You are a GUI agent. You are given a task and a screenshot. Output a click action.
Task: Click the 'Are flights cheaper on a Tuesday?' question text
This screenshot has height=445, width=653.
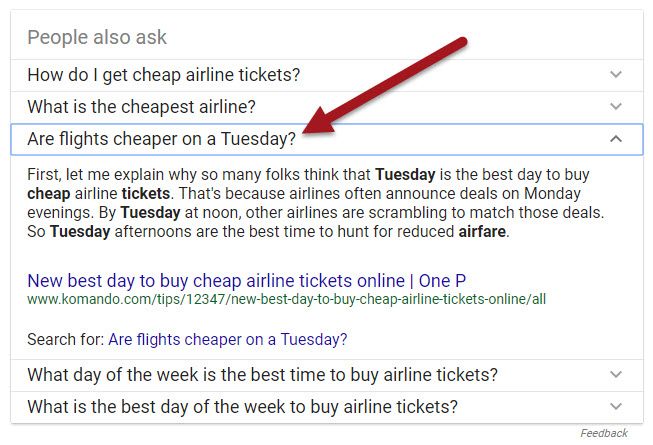[161, 138]
